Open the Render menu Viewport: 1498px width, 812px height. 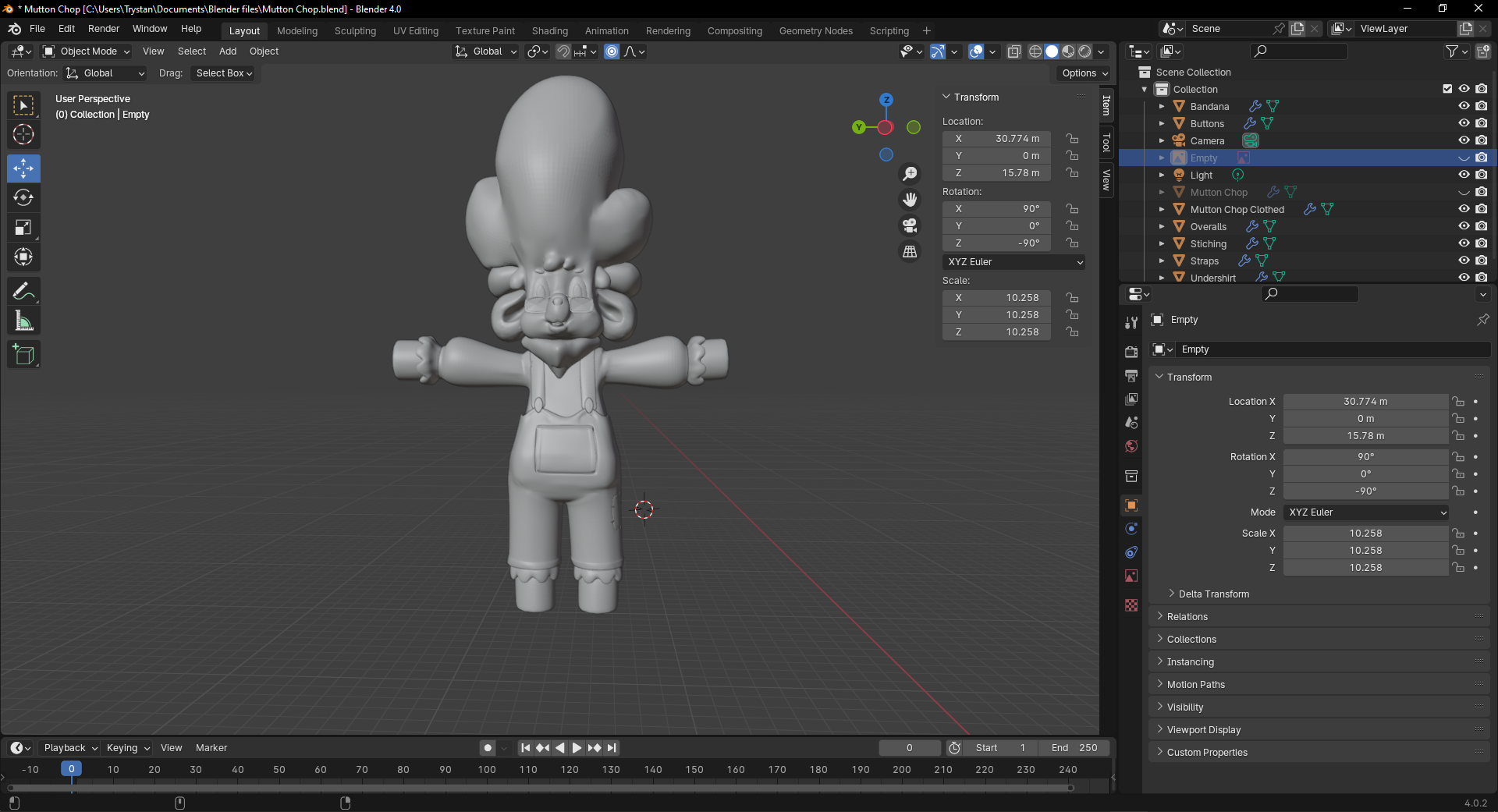(x=104, y=29)
